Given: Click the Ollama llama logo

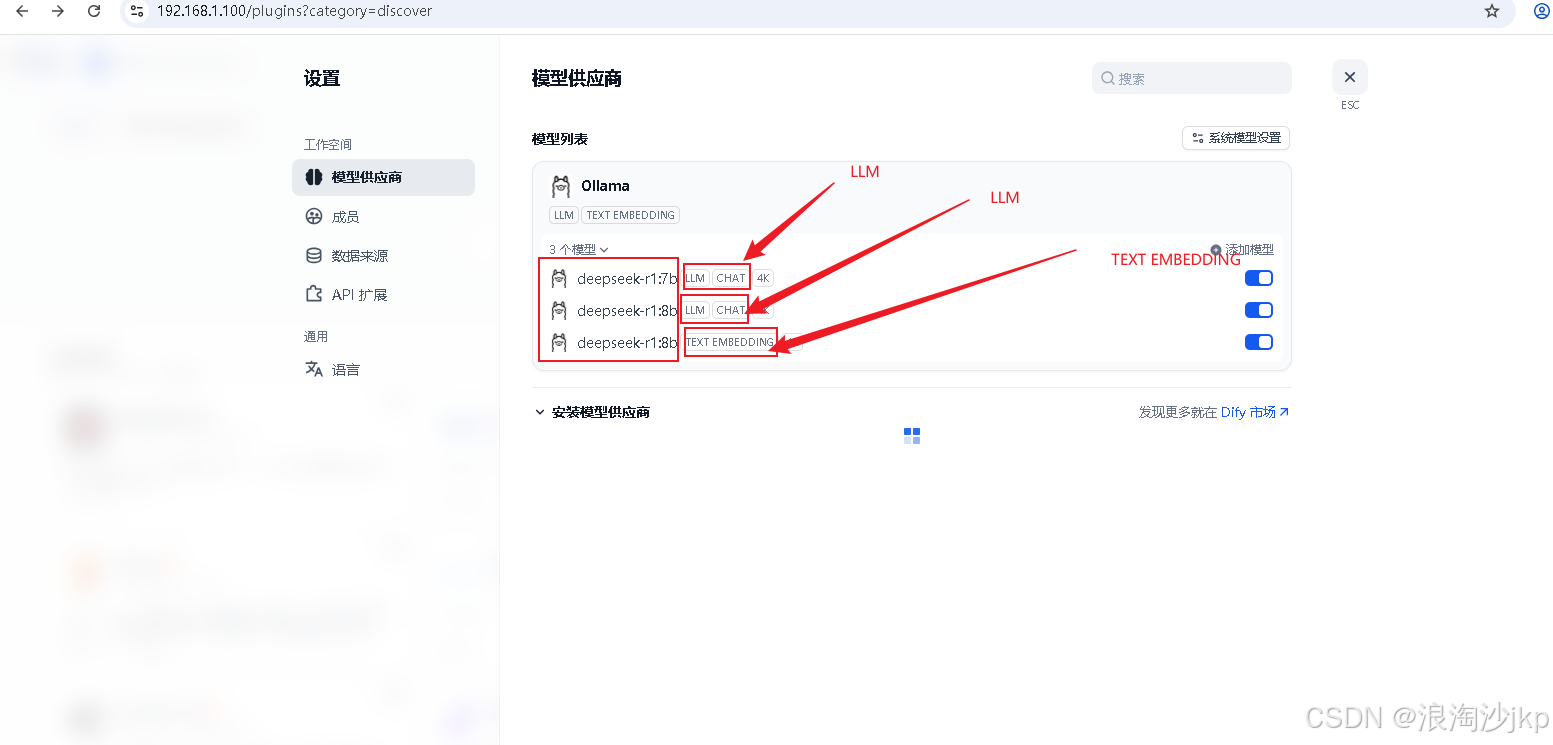Looking at the screenshot, I should pos(561,186).
